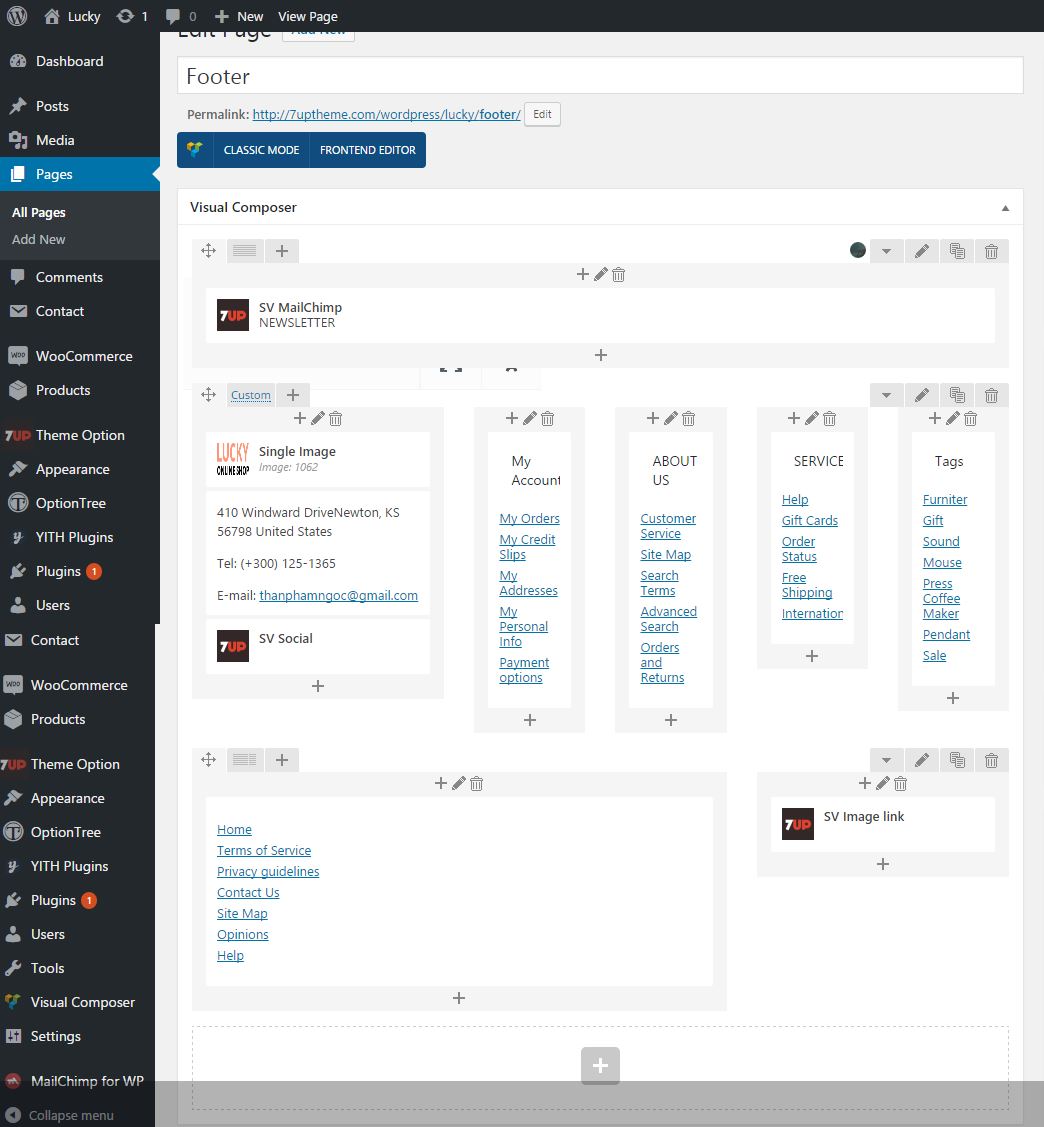Edit the Custom layout row with pencil
Image resolution: width=1044 pixels, height=1127 pixels.
[x=922, y=395]
